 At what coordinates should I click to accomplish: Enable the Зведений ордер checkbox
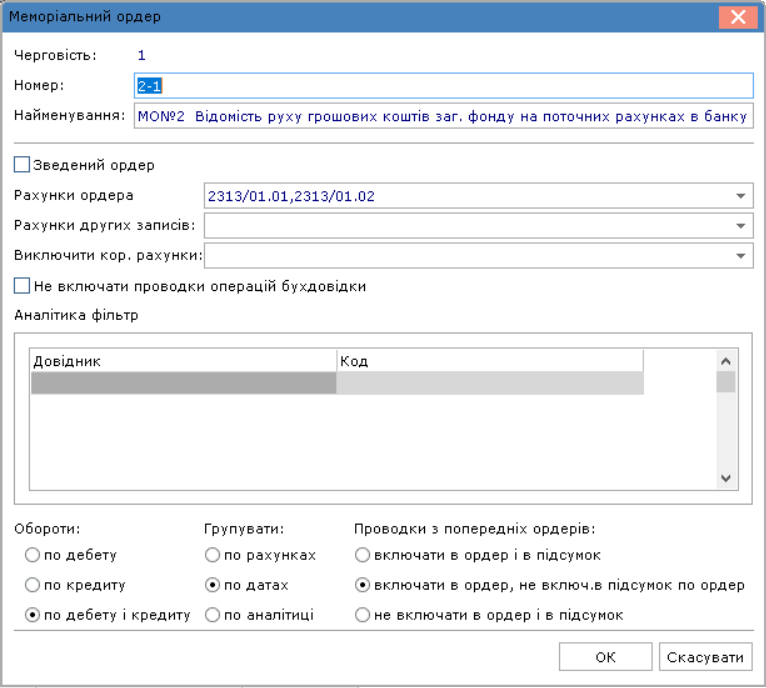coord(22,165)
